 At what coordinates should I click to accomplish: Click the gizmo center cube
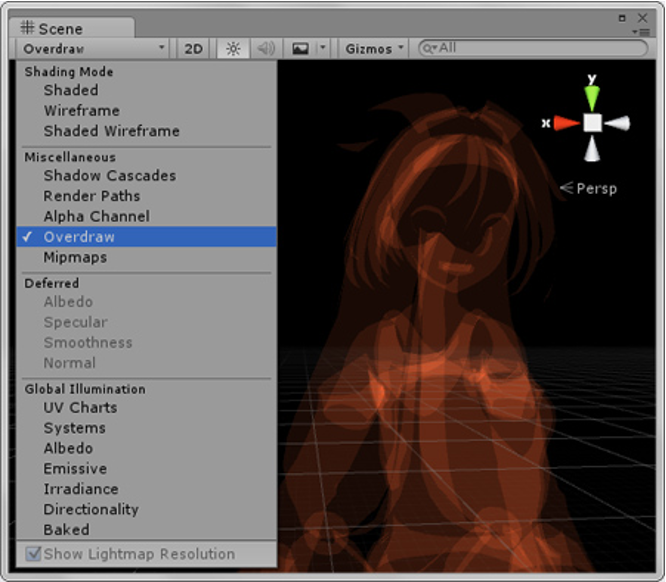point(593,123)
